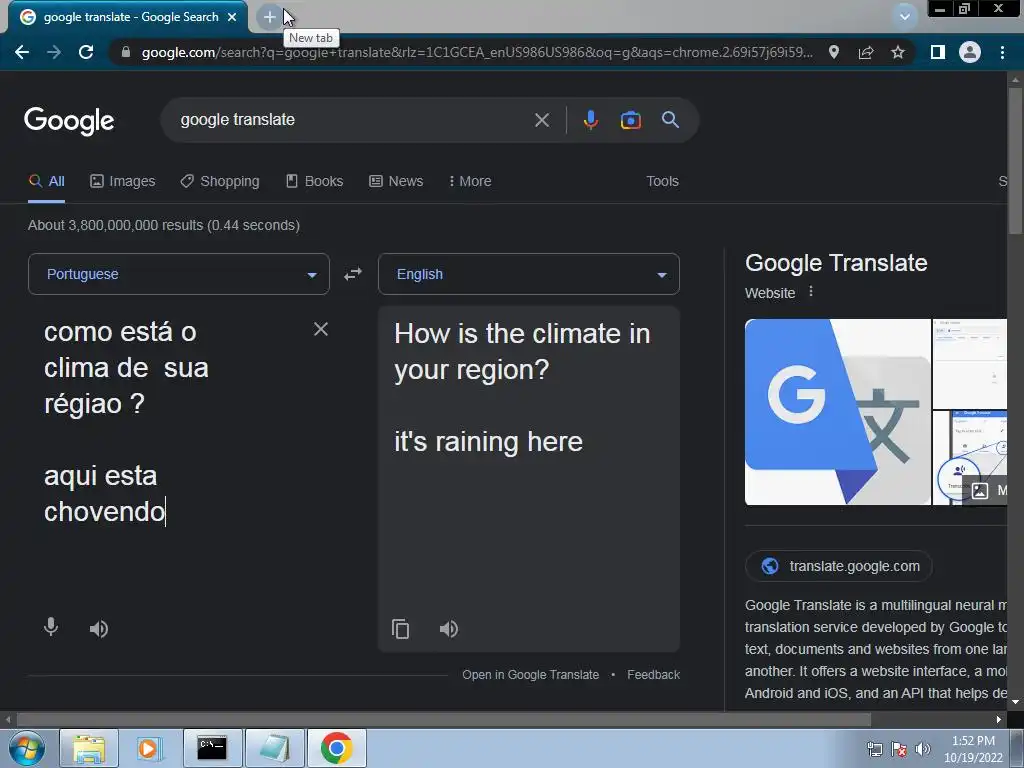Share this page via address bar icon
Viewport: 1024px width, 768px height.
pyautogui.click(x=866, y=52)
